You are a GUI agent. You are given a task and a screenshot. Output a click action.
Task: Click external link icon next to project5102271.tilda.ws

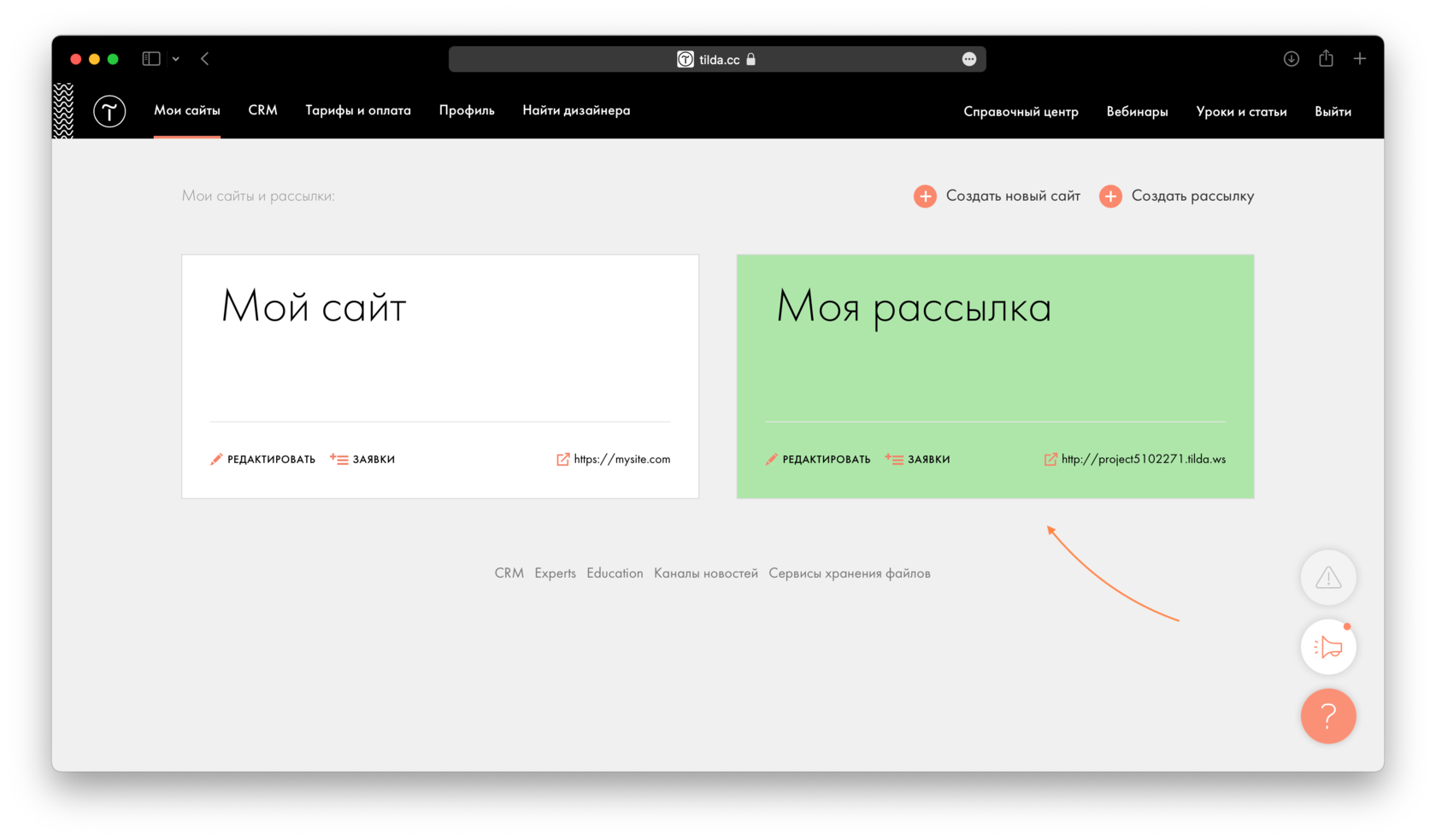point(1051,460)
